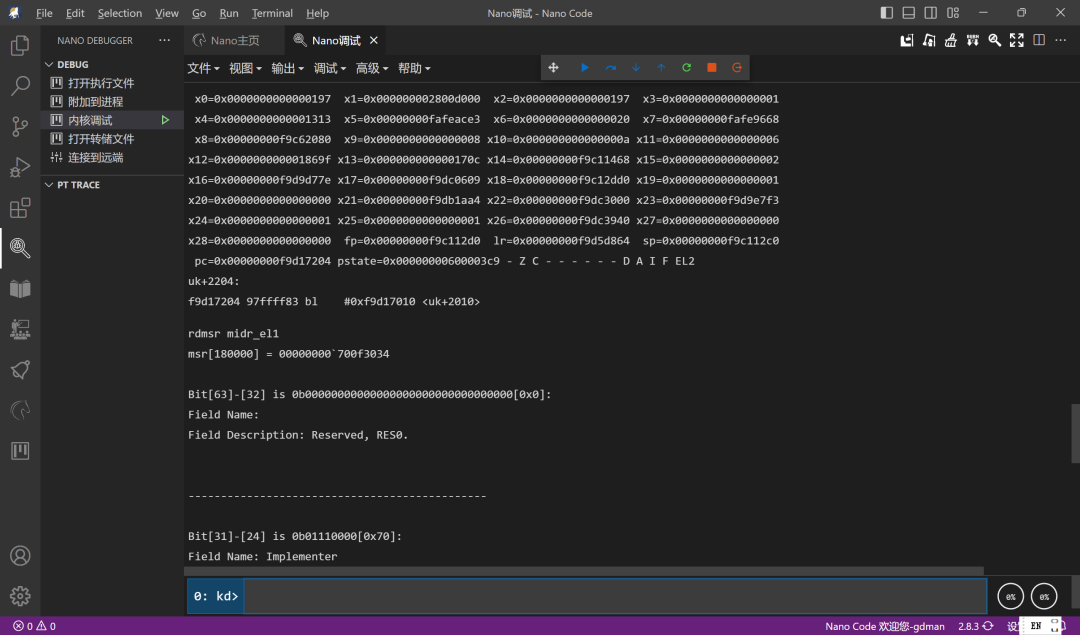
Task: Click the broom clear-output icon
Action: coord(951,41)
